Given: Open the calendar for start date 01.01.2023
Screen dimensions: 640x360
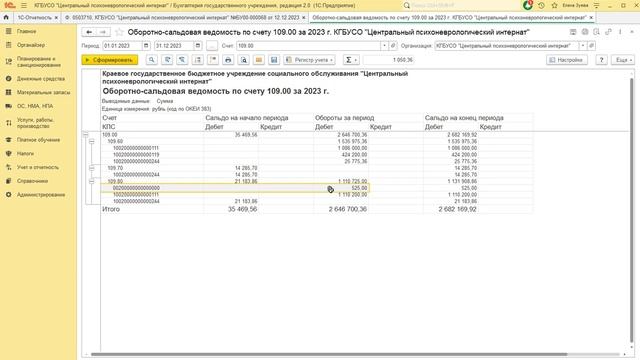Looking at the screenshot, I should click(146, 46).
